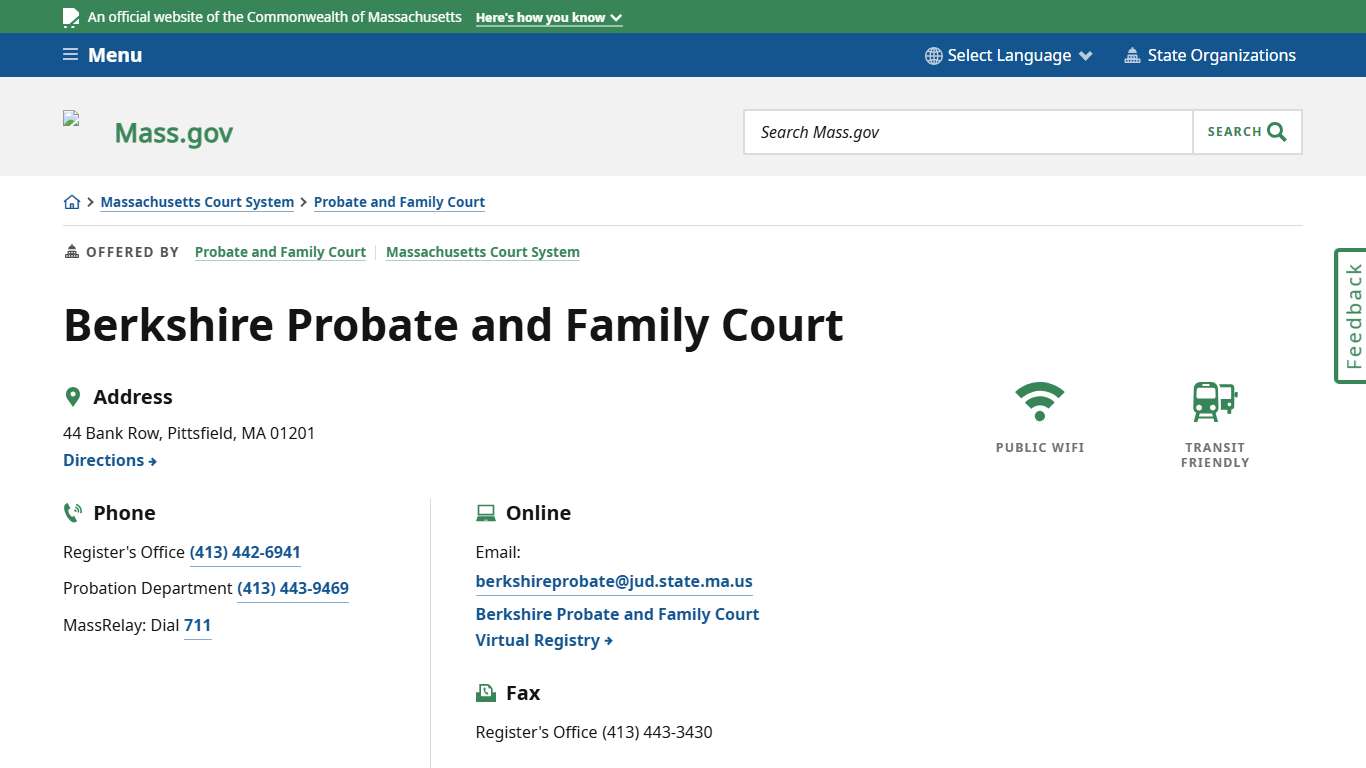The height and width of the screenshot is (768, 1366).
Task: Email berkshireprobate@jud.state.ma.us
Action: (x=613, y=581)
